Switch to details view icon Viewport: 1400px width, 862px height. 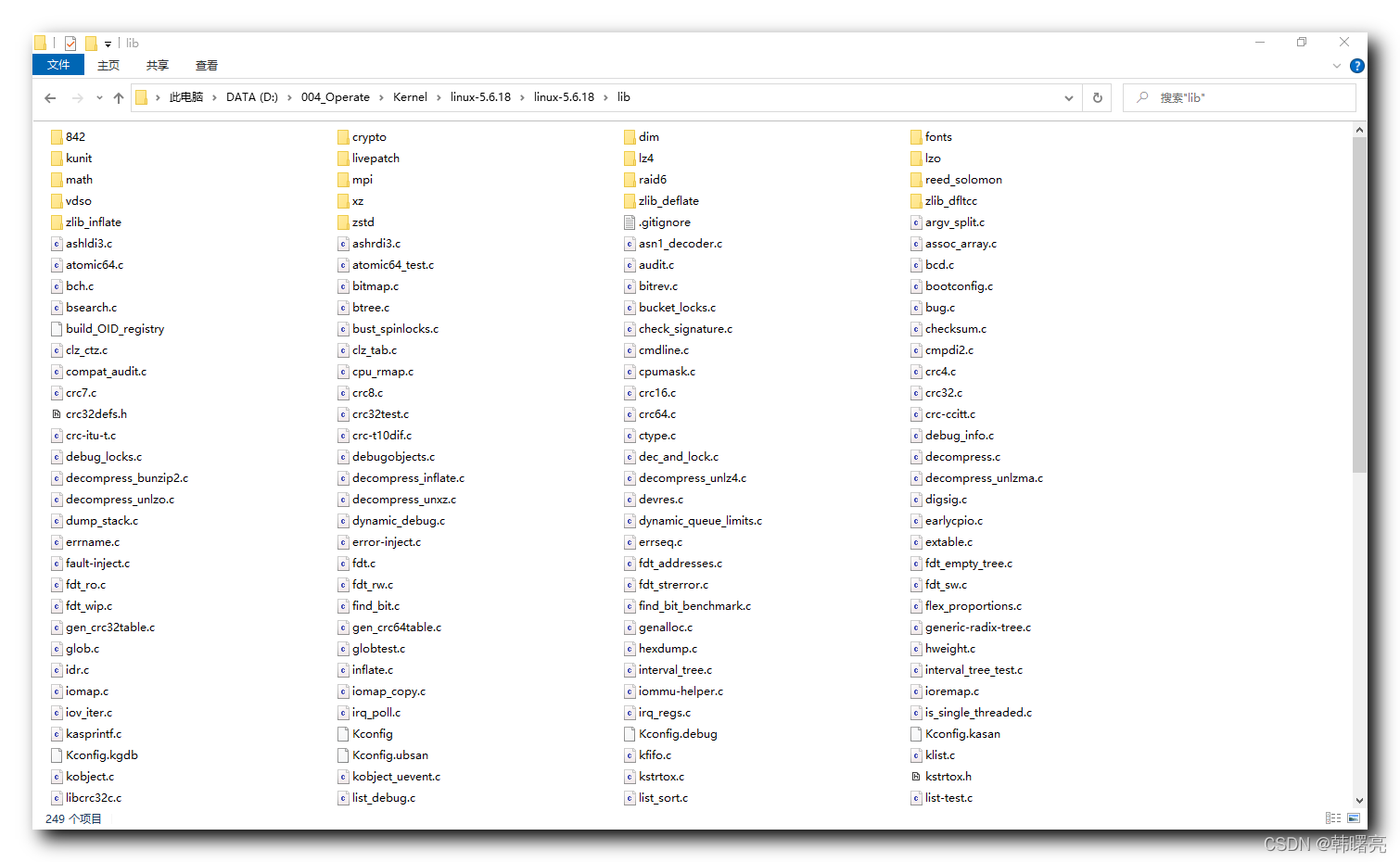click(1333, 818)
